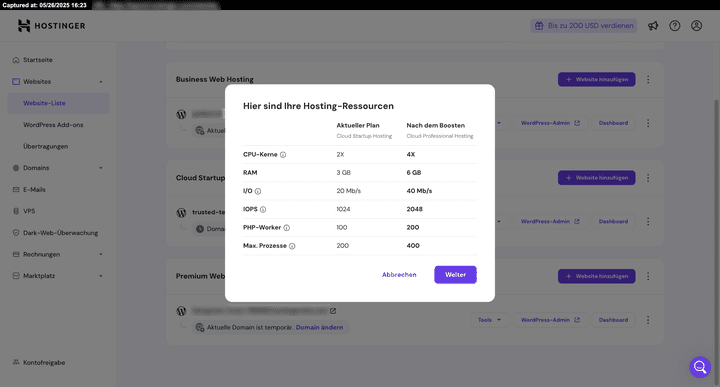Viewport: 720px width, 387px height.
Task: Show info for PHP-Worker
Action: pos(287,228)
